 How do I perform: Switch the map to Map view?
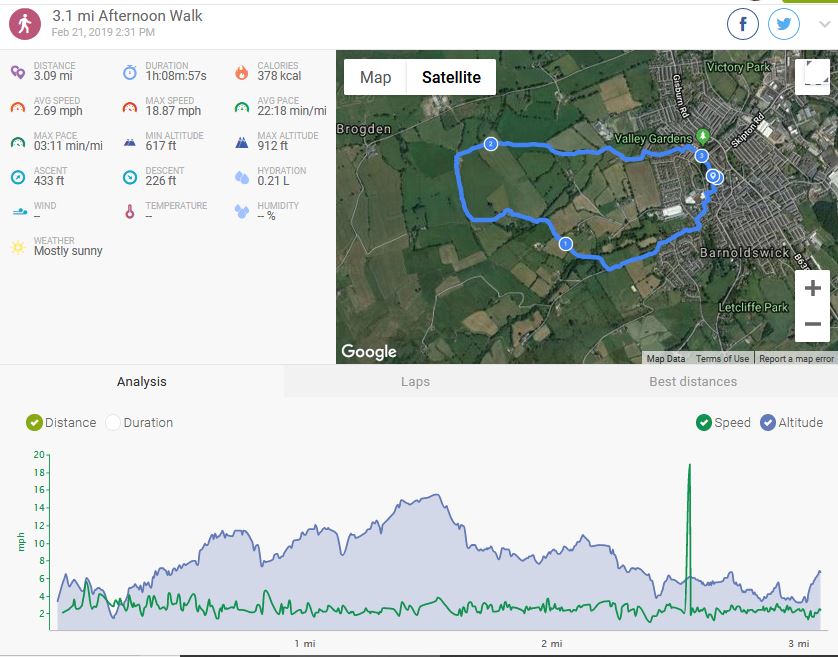click(375, 78)
